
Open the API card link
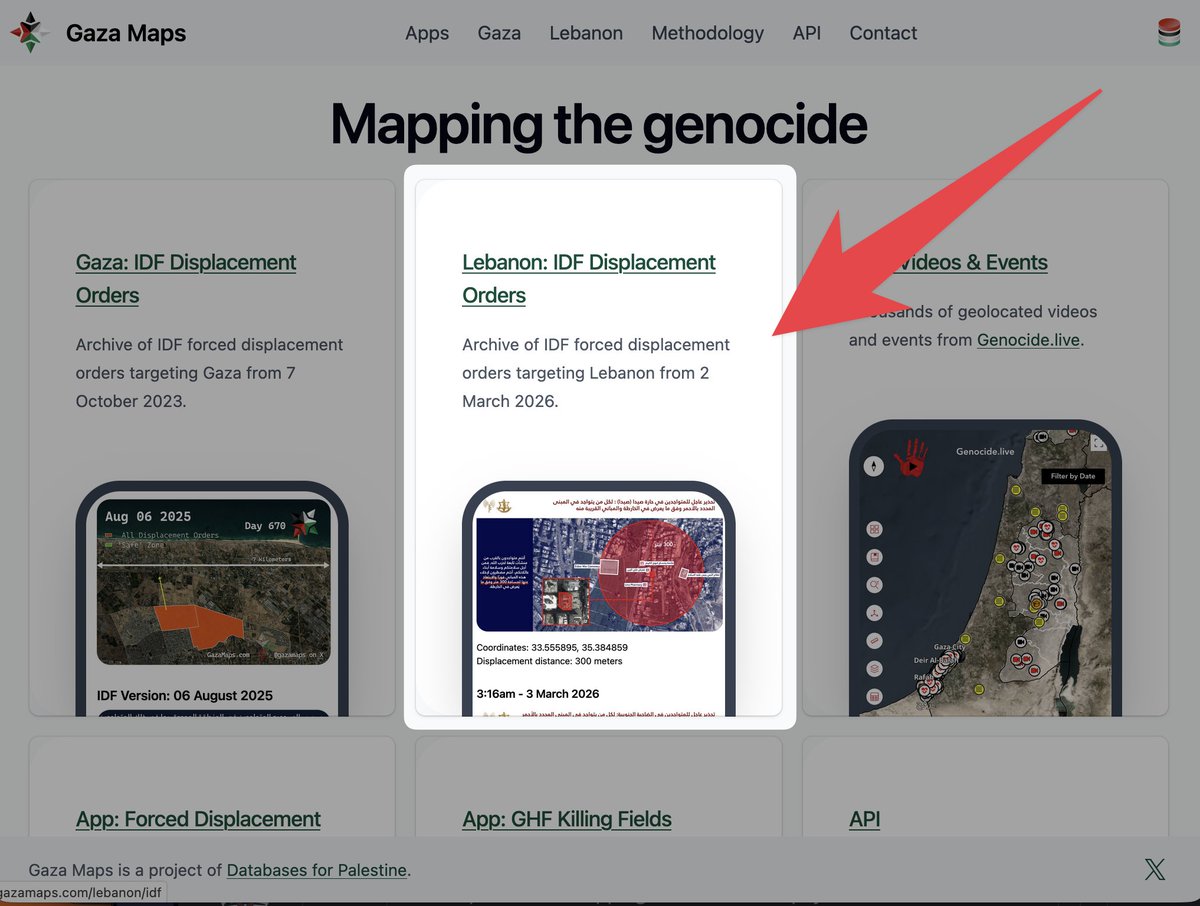pyautogui.click(x=865, y=819)
